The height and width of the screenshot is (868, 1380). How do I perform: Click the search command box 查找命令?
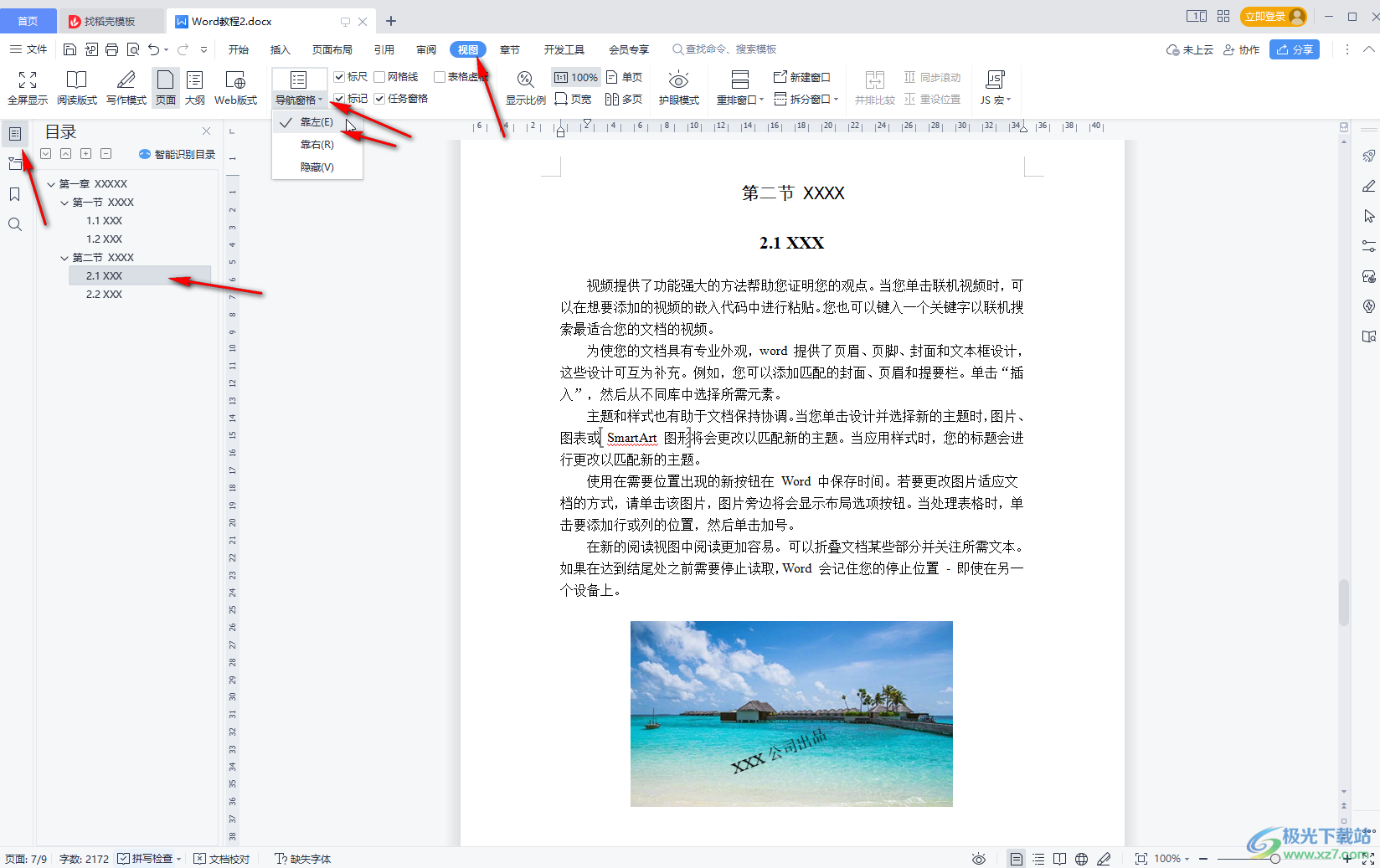click(724, 49)
